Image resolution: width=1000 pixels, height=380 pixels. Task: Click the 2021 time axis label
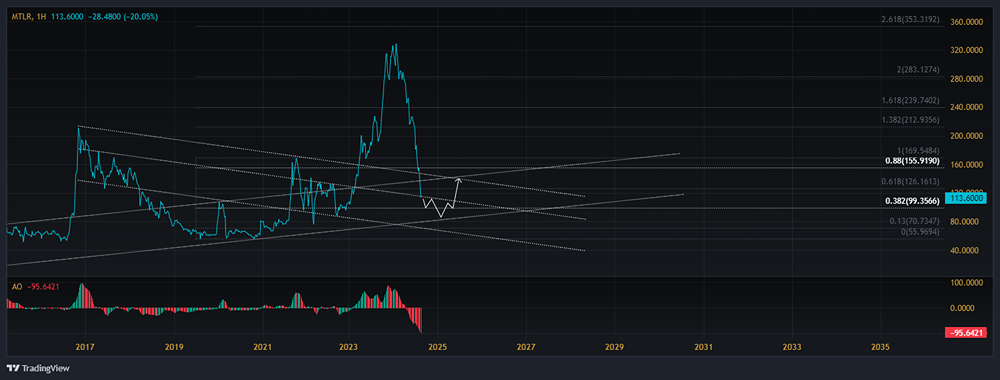[262, 347]
